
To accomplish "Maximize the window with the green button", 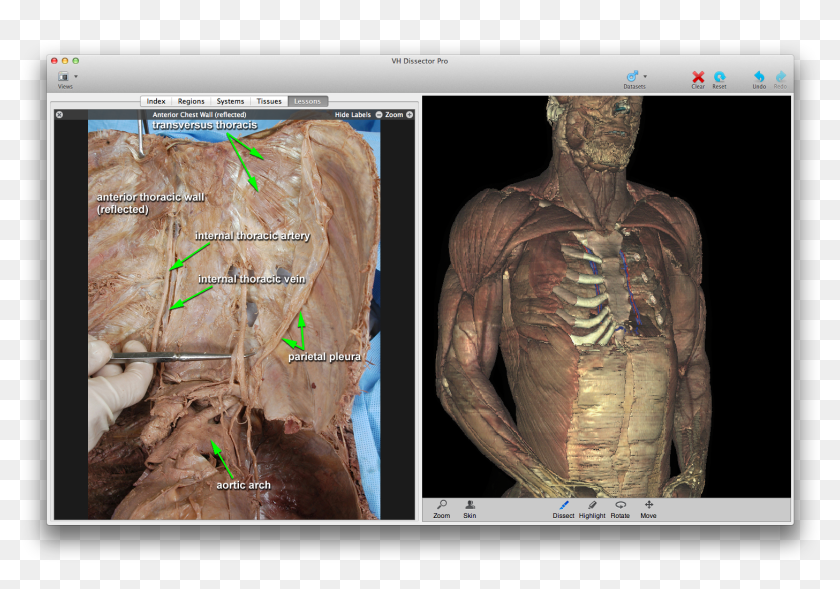I will (76, 61).
